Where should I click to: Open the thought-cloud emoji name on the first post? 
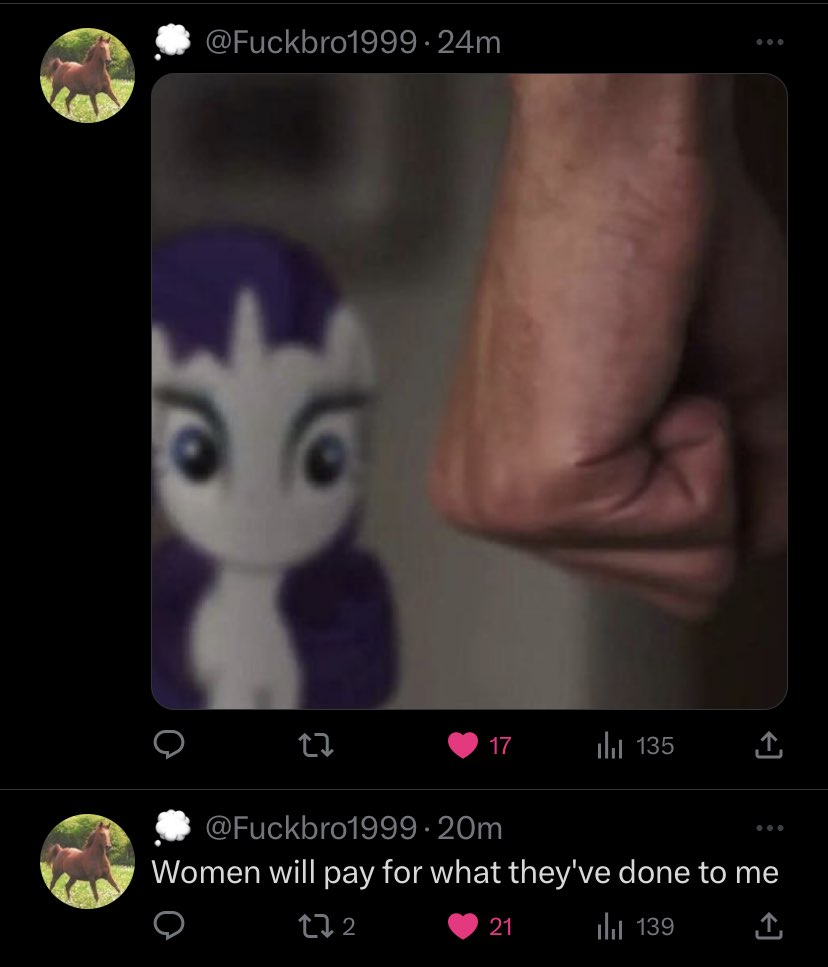tap(172, 42)
